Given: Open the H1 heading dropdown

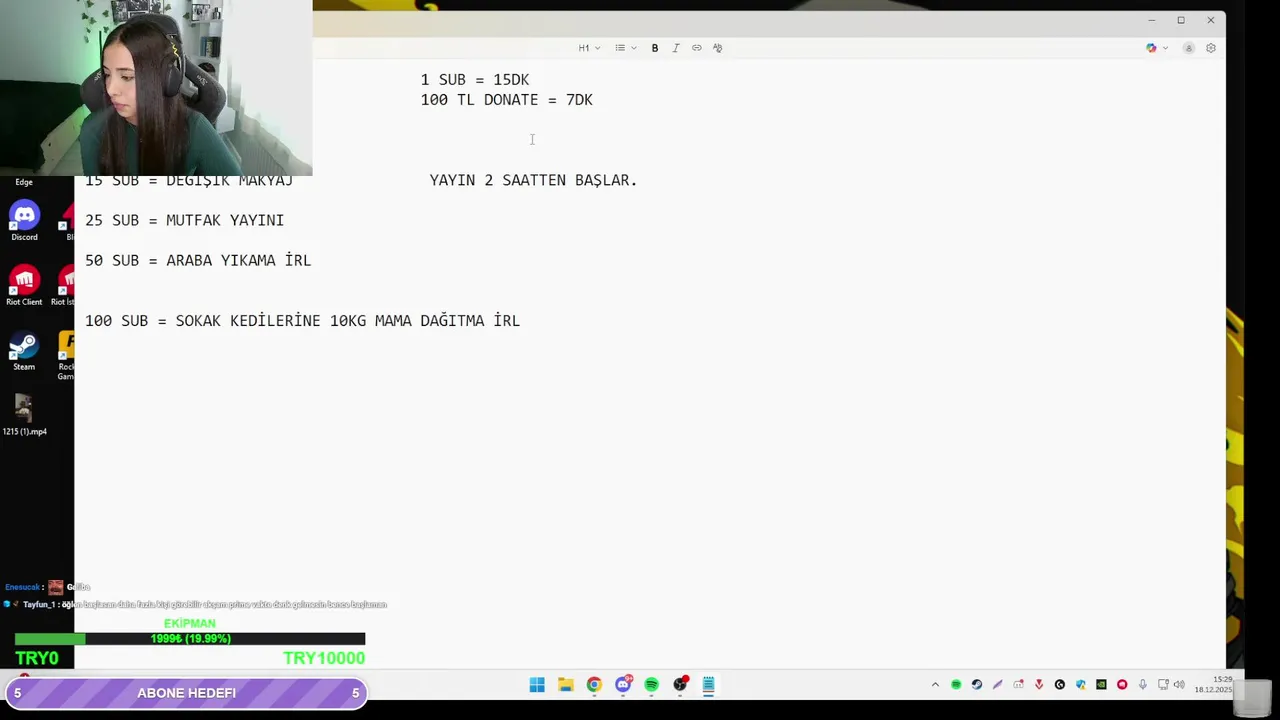Looking at the screenshot, I should 589,48.
